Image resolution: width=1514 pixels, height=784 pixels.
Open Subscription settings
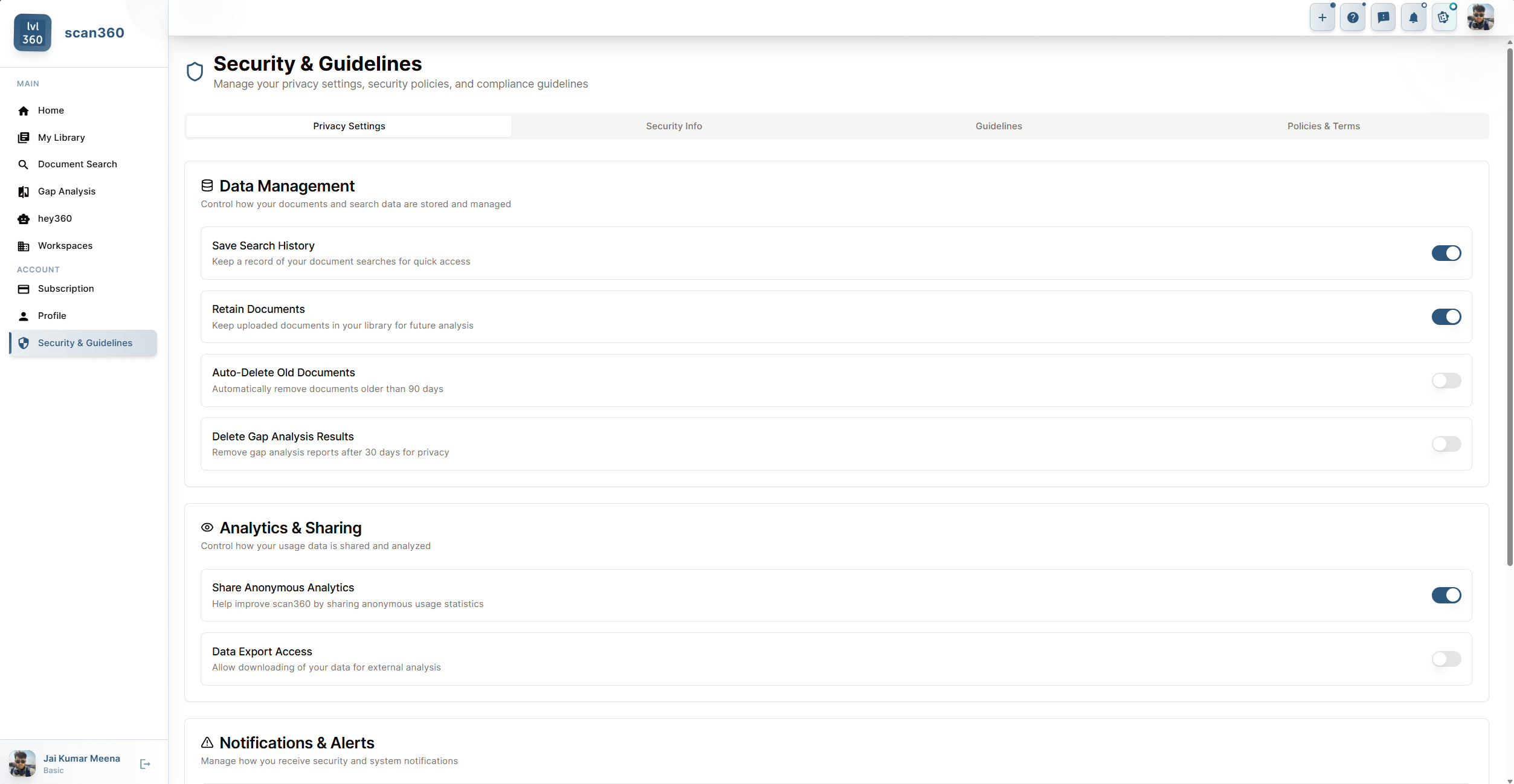click(66, 288)
